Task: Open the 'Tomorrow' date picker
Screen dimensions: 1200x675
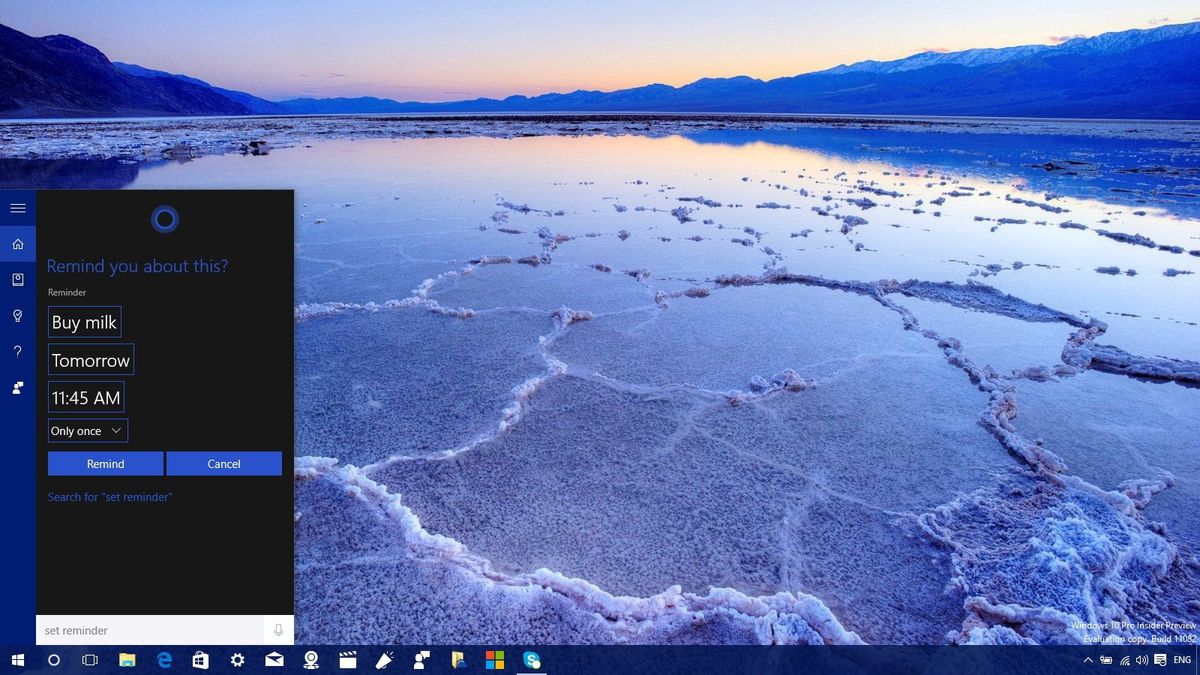Action: (x=90, y=359)
